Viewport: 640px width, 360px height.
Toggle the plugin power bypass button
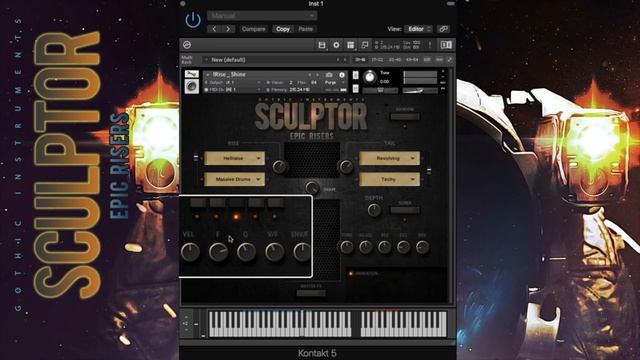click(x=193, y=20)
